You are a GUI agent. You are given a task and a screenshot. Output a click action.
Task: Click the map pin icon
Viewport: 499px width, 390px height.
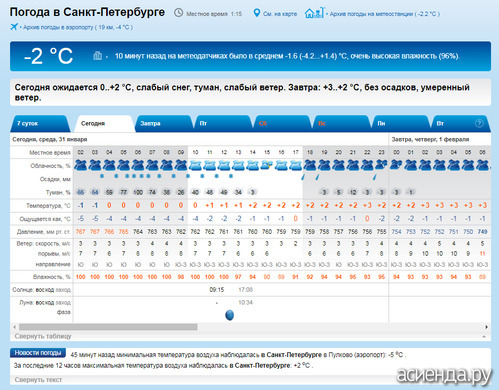pyautogui.click(x=256, y=13)
